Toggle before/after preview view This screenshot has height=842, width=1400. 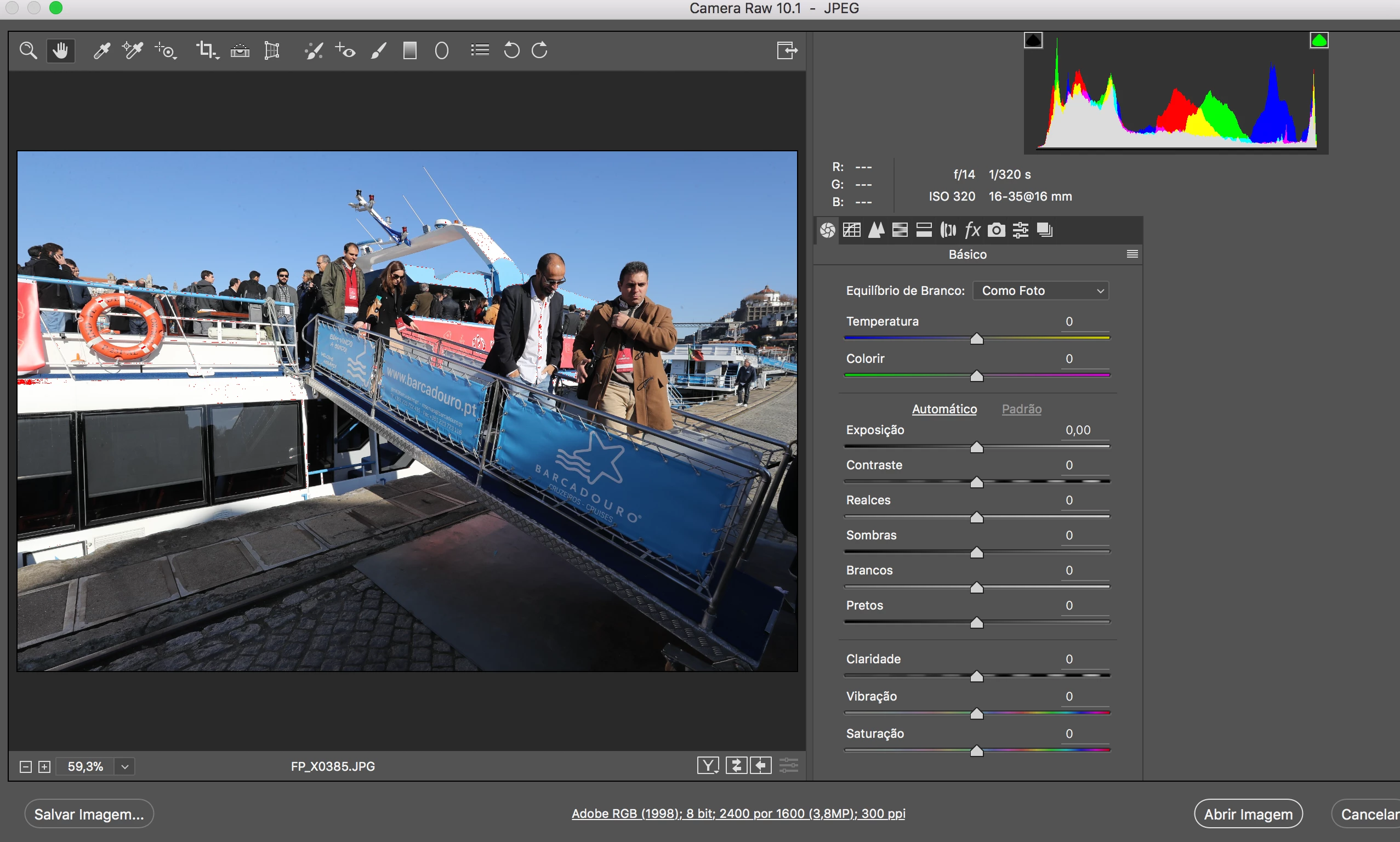pyautogui.click(x=707, y=766)
